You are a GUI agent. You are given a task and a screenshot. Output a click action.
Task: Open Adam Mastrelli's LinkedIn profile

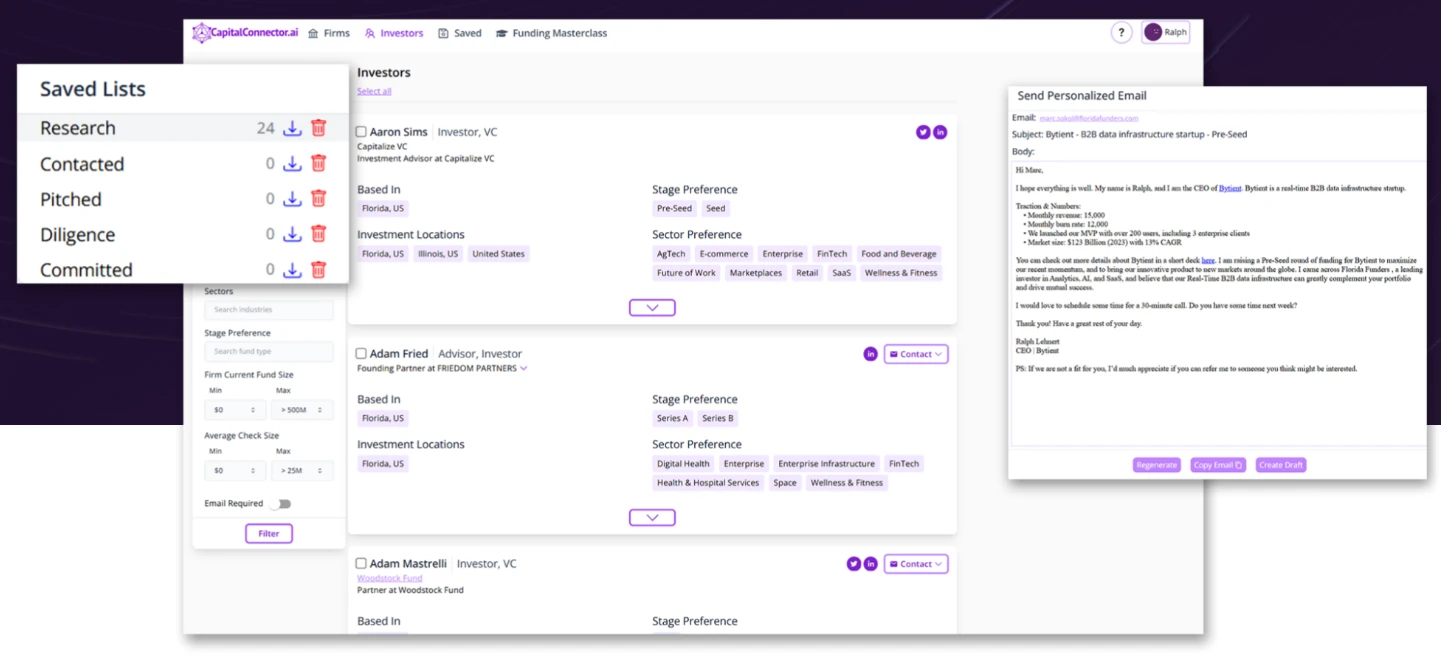point(870,564)
